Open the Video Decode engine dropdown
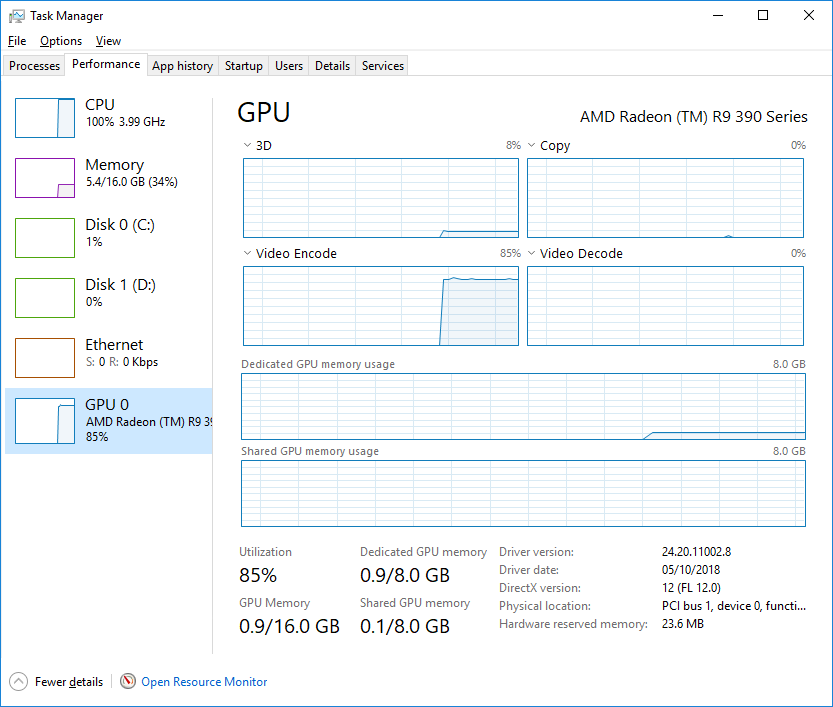 [532, 253]
